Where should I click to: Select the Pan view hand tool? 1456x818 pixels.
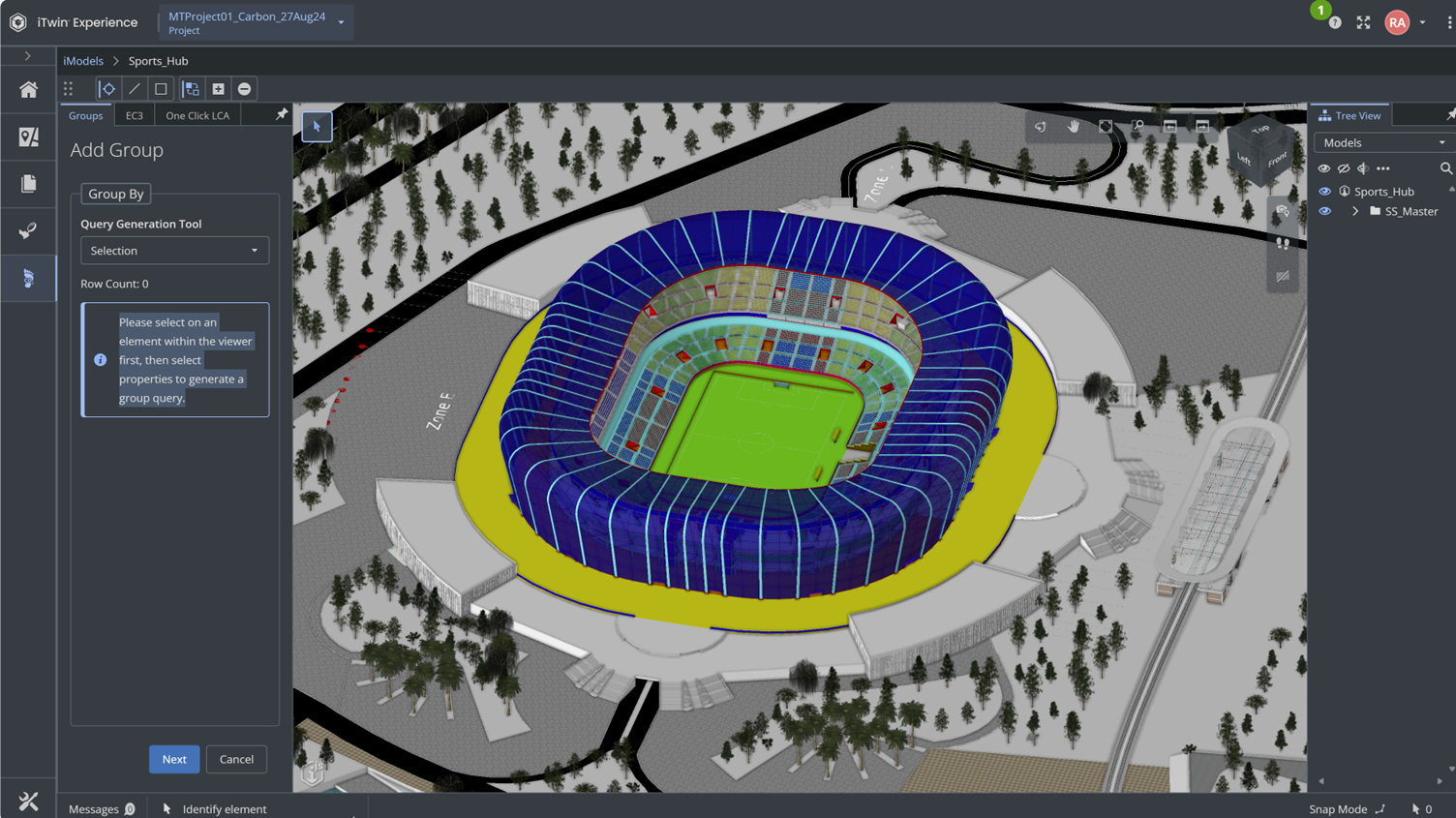tap(1073, 127)
